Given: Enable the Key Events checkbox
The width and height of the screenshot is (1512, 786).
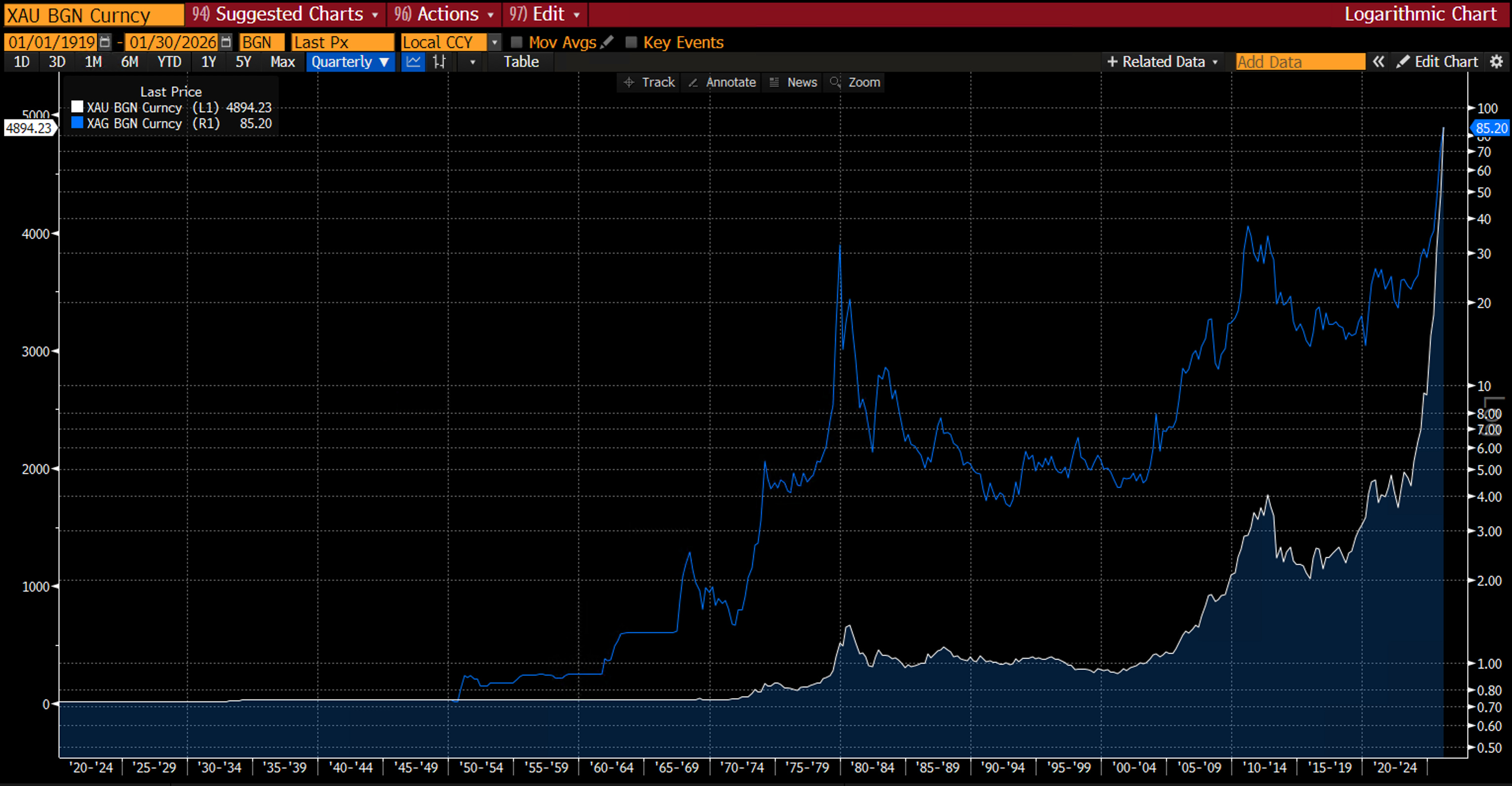Looking at the screenshot, I should 631,42.
